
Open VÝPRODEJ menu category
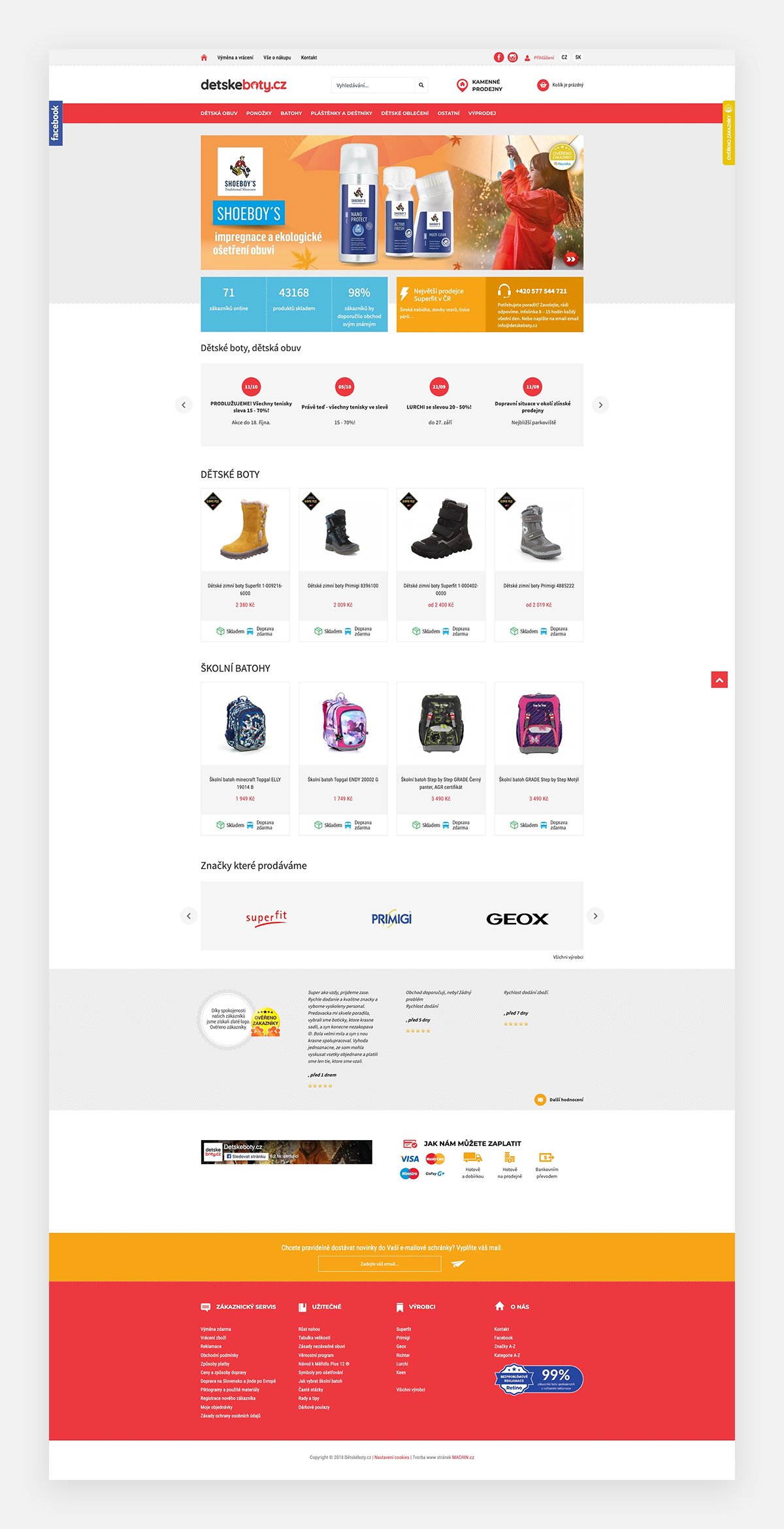coord(482,113)
